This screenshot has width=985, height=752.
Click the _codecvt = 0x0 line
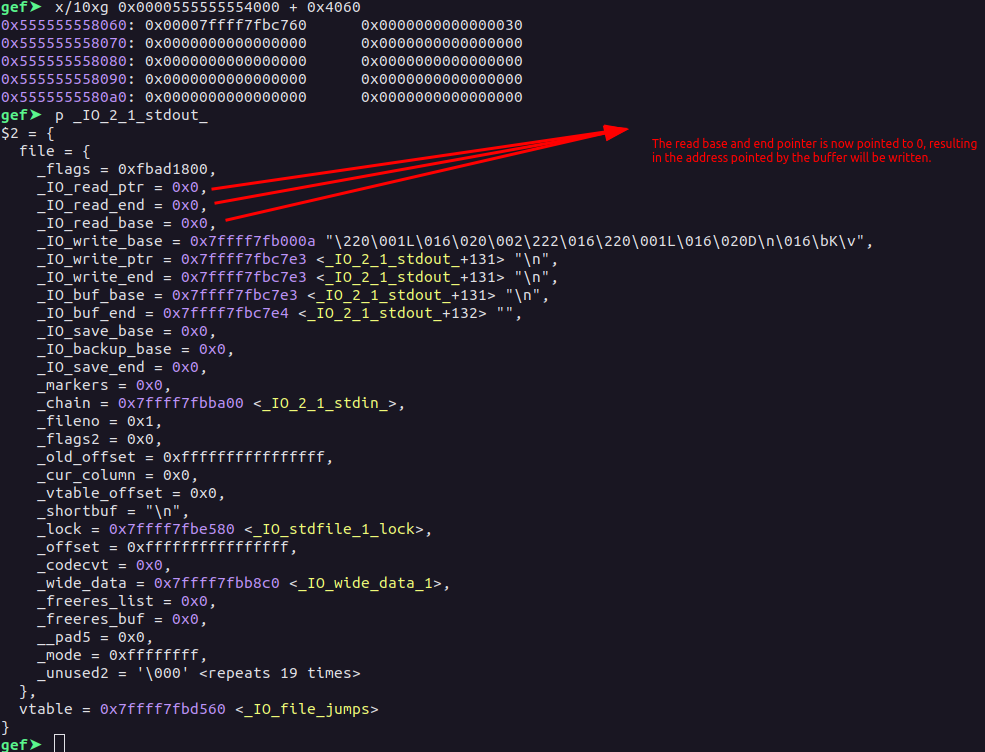coord(104,565)
